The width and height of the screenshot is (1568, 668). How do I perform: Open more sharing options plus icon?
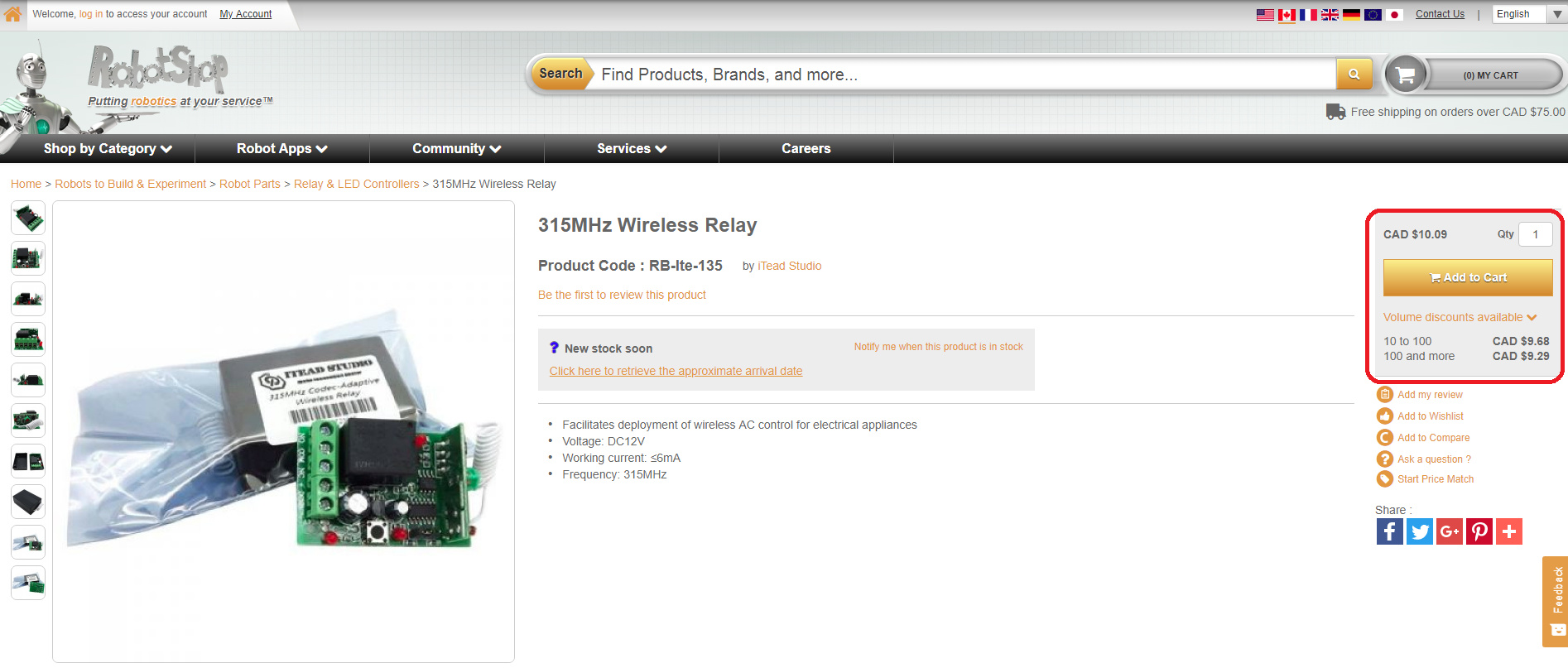[x=1509, y=531]
